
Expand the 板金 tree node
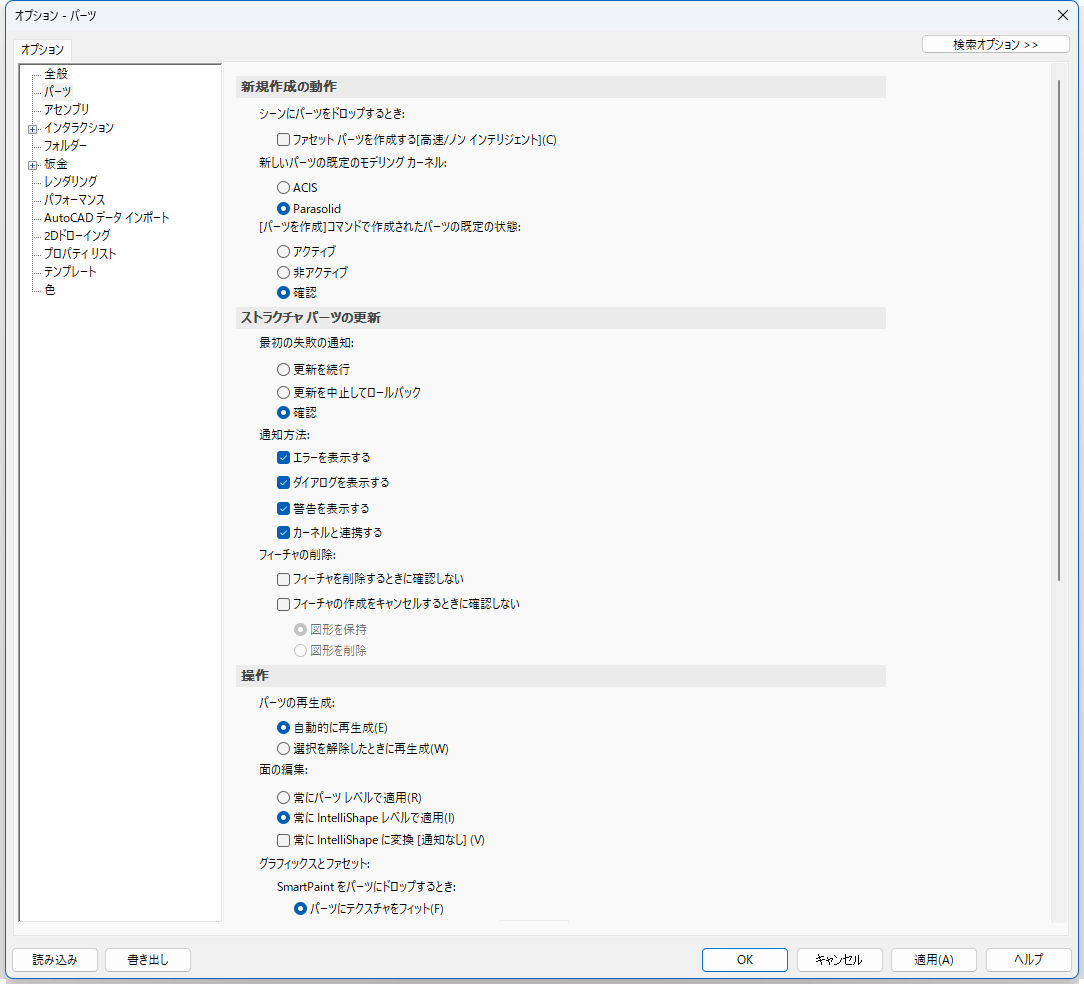pos(33,164)
